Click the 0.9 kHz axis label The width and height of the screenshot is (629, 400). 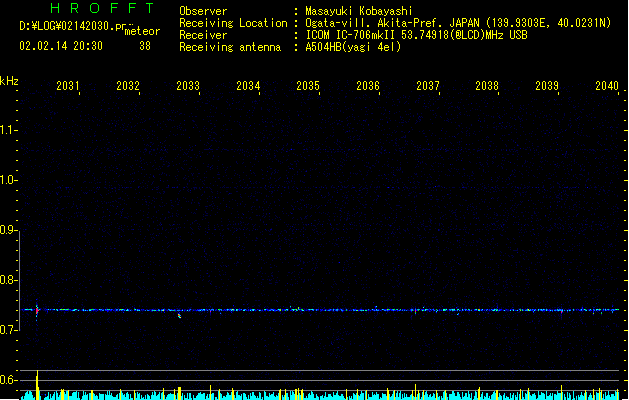[8, 230]
